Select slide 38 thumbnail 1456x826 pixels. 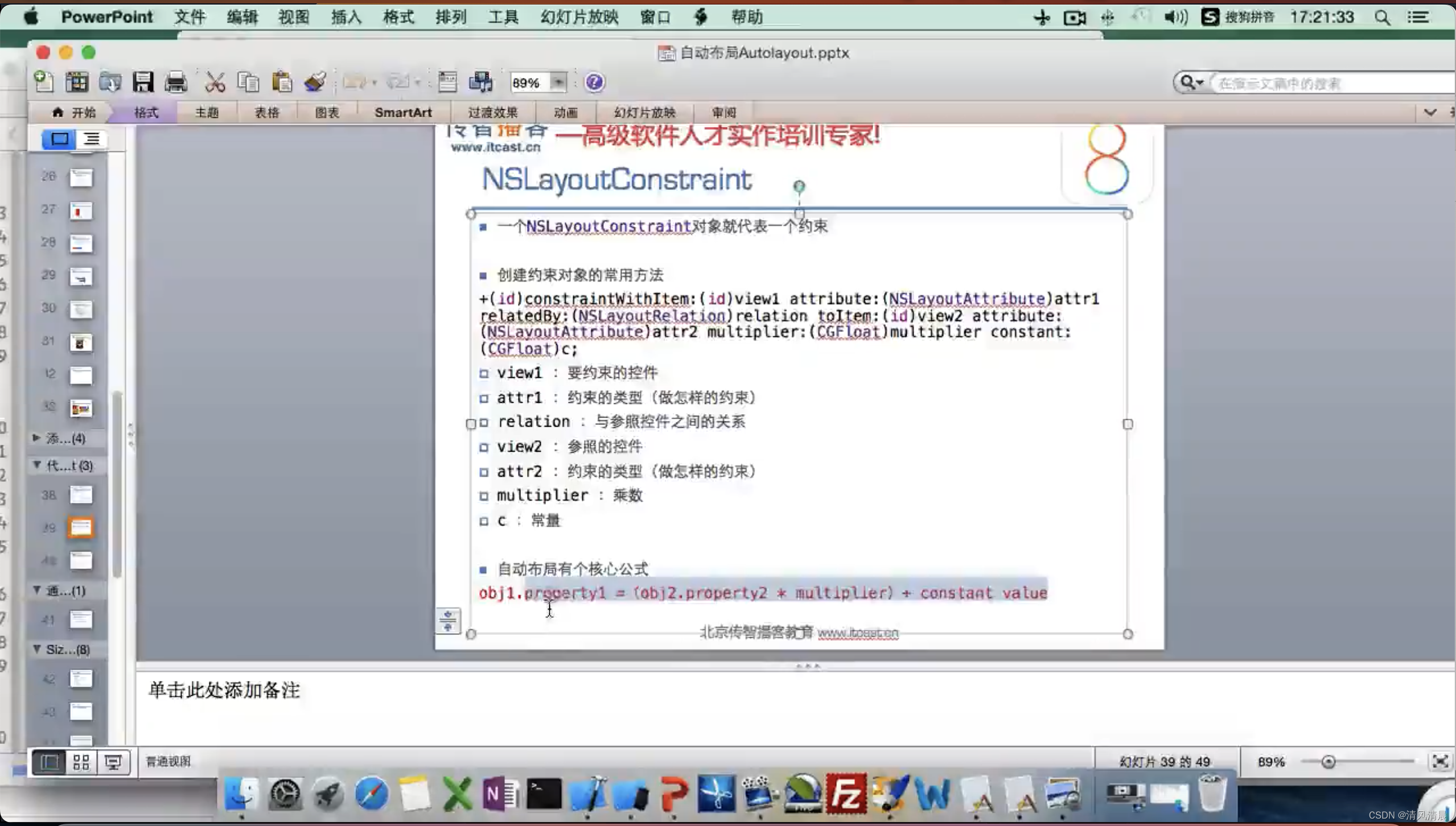81,495
